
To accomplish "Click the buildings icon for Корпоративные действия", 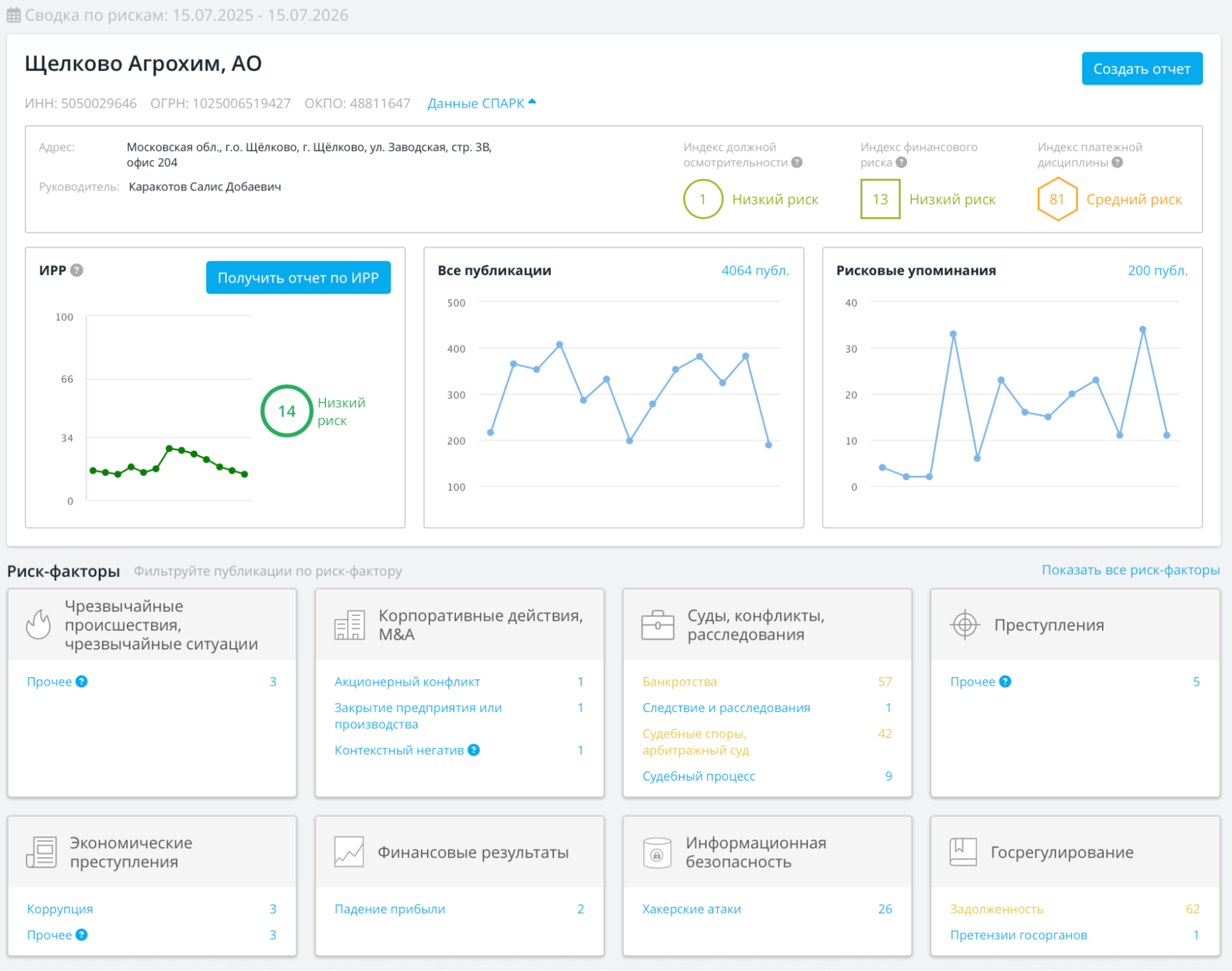I will (x=349, y=625).
